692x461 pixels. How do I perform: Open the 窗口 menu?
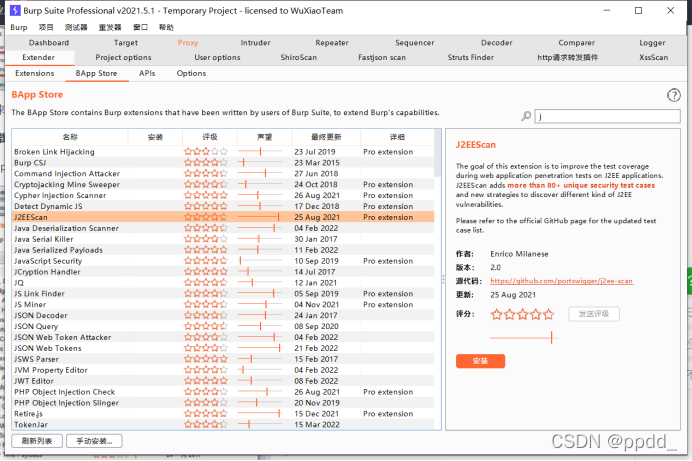[x=140, y=27]
